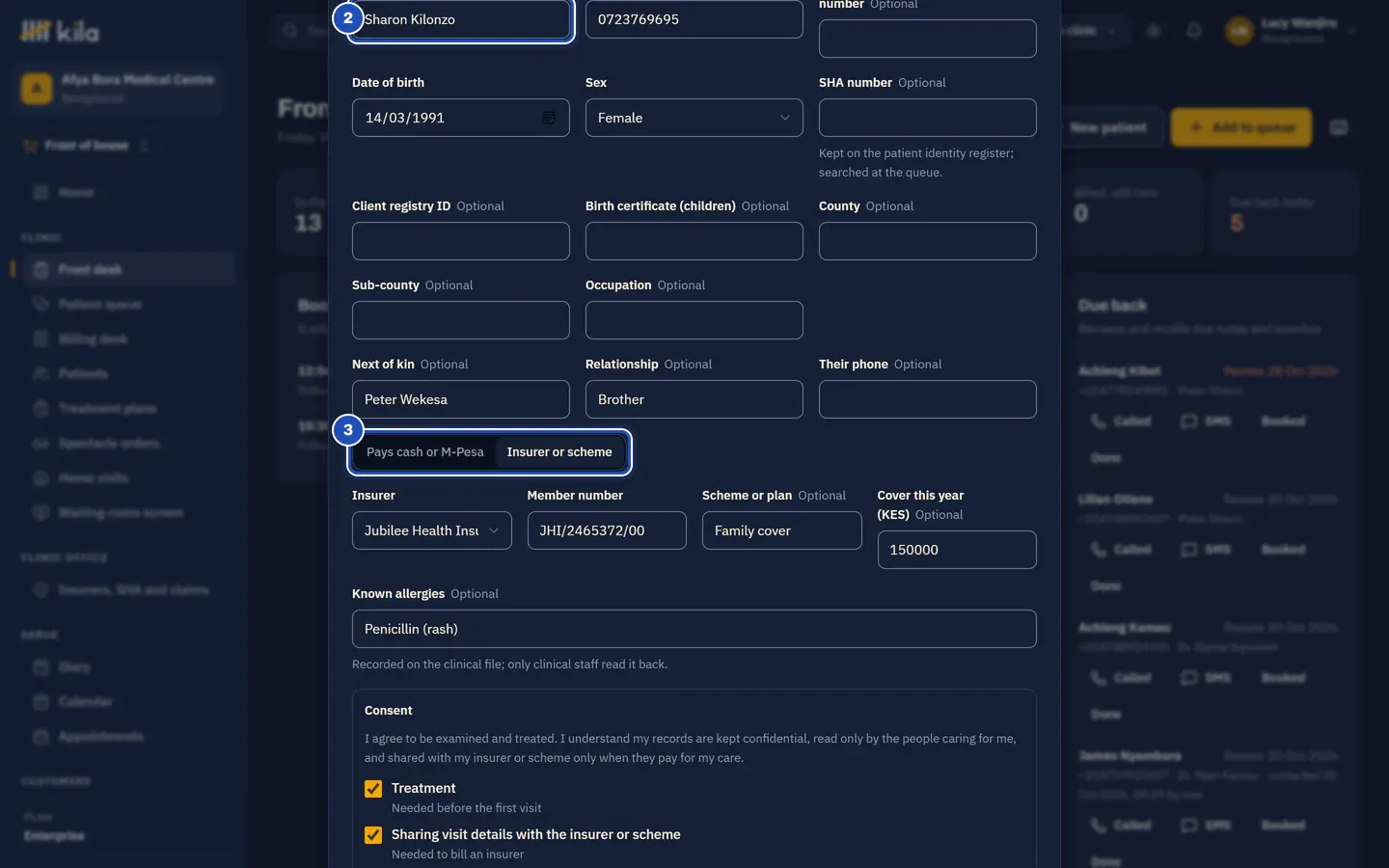Click the step 2 badge near patient name
1389x868 pixels.
click(x=348, y=18)
